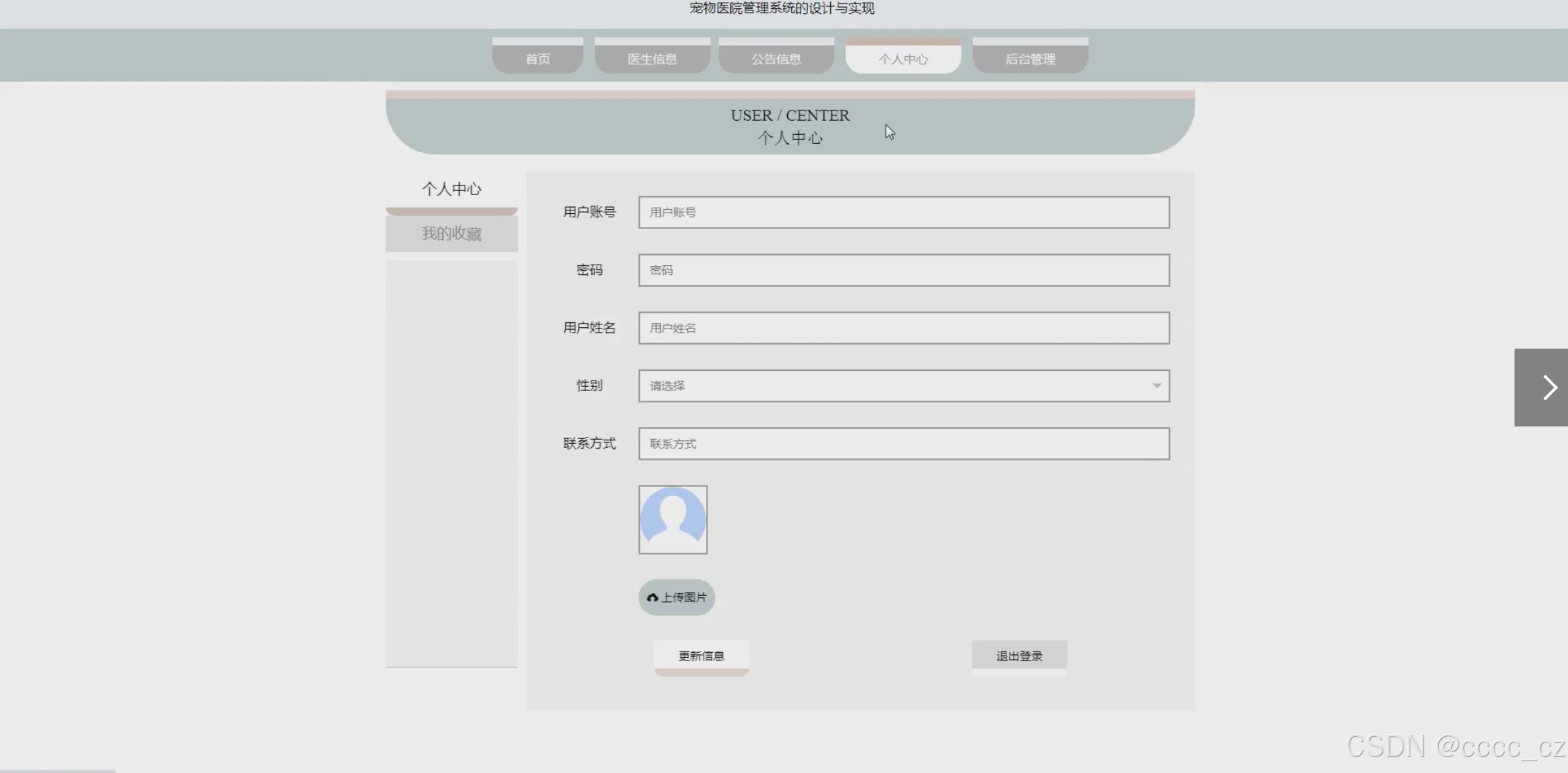Click the 用户账号 input field

pyautogui.click(x=903, y=213)
